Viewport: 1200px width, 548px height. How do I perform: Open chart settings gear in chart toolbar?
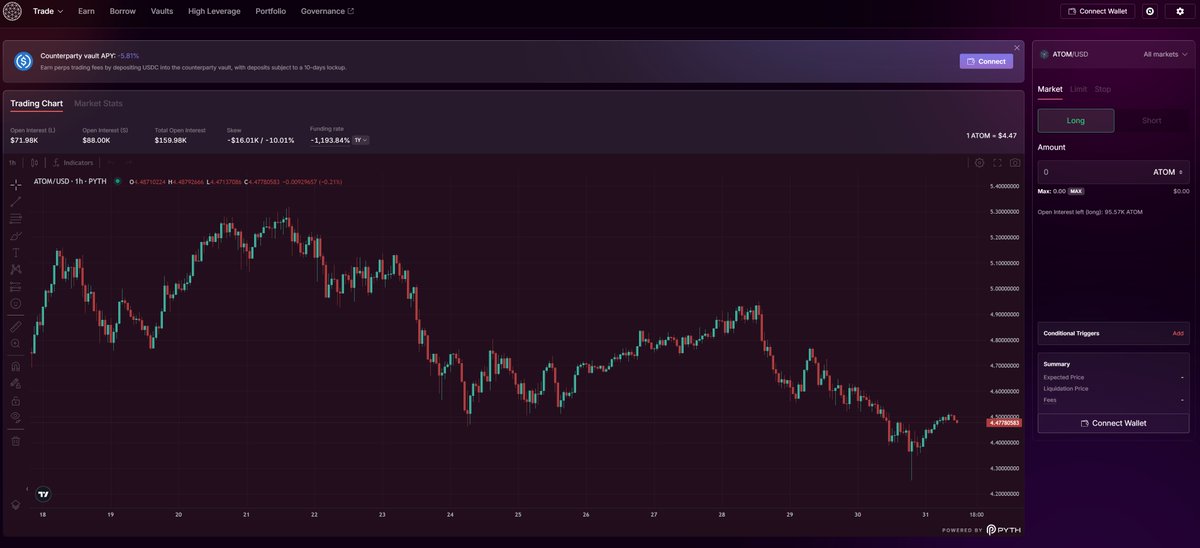tap(979, 162)
